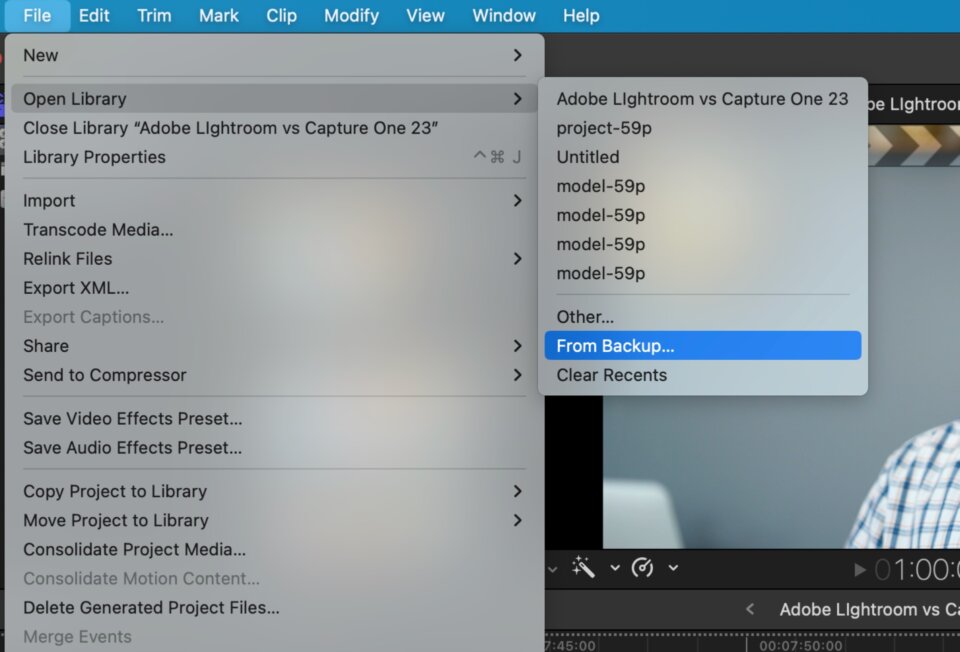Choose Transcode Media... from File menu
The image size is (960, 652).
(x=98, y=230)
